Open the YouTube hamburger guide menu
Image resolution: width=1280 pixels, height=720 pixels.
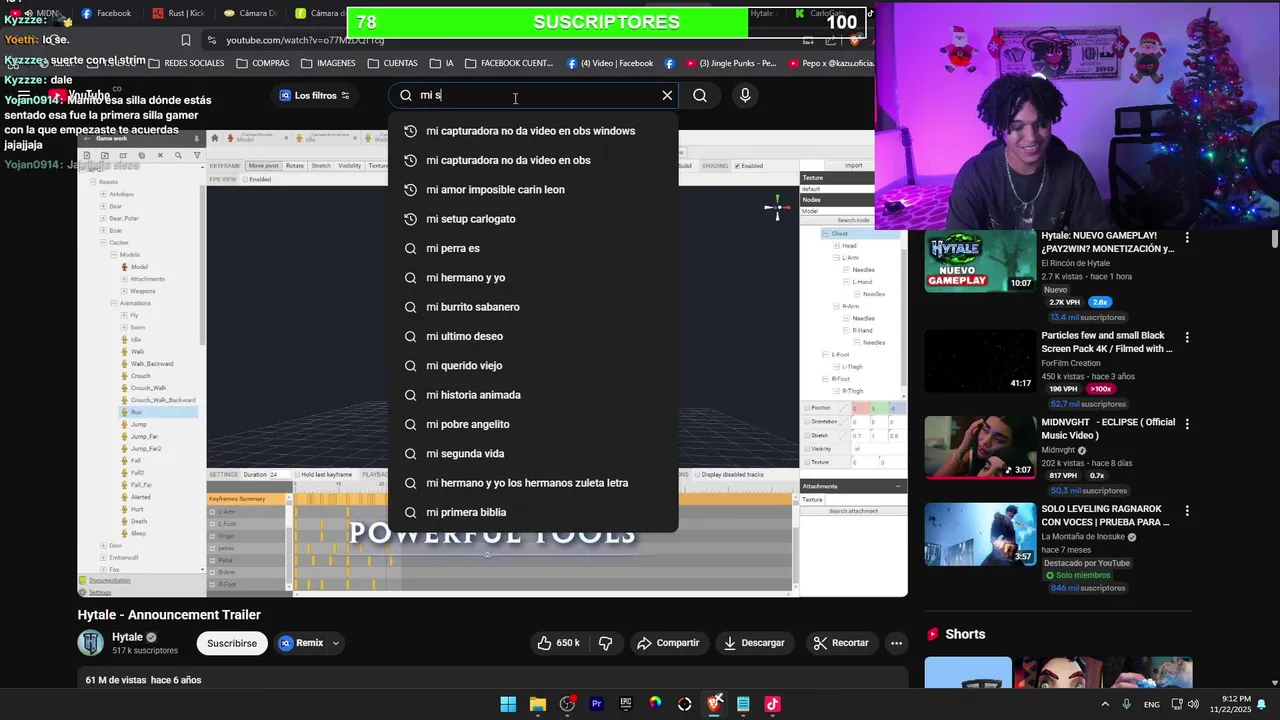pos(23,95)
